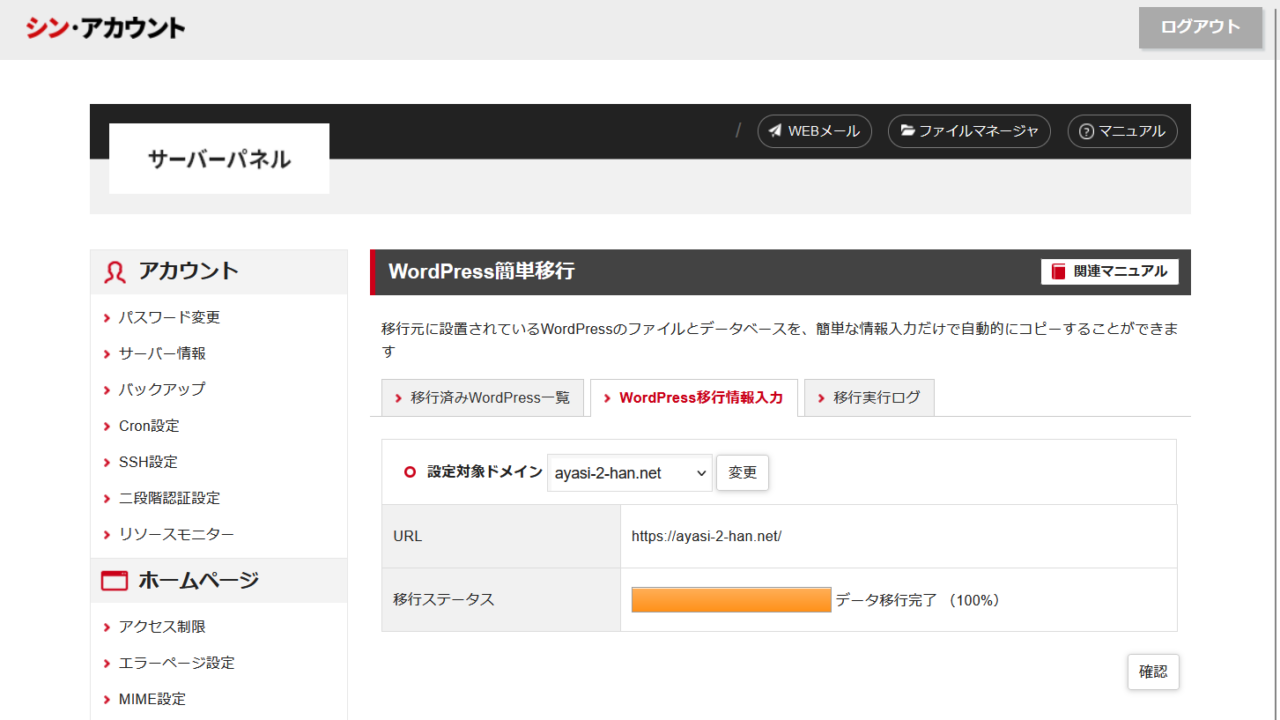Open 二段階認証設定 in sidebar

point(169,498)
